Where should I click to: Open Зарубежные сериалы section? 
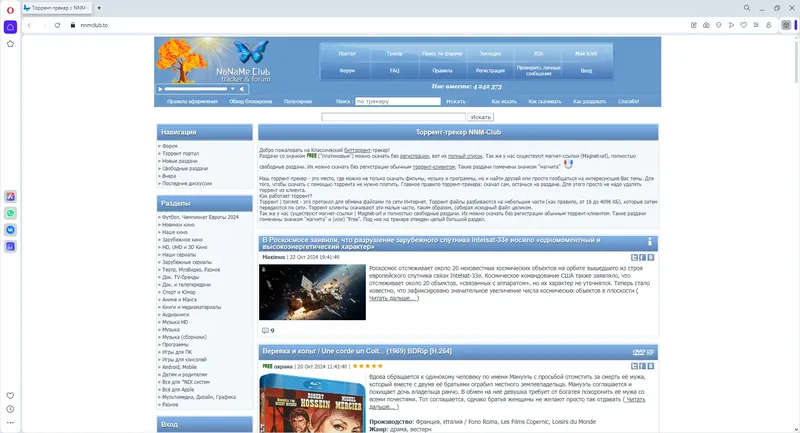click(187, 262)
